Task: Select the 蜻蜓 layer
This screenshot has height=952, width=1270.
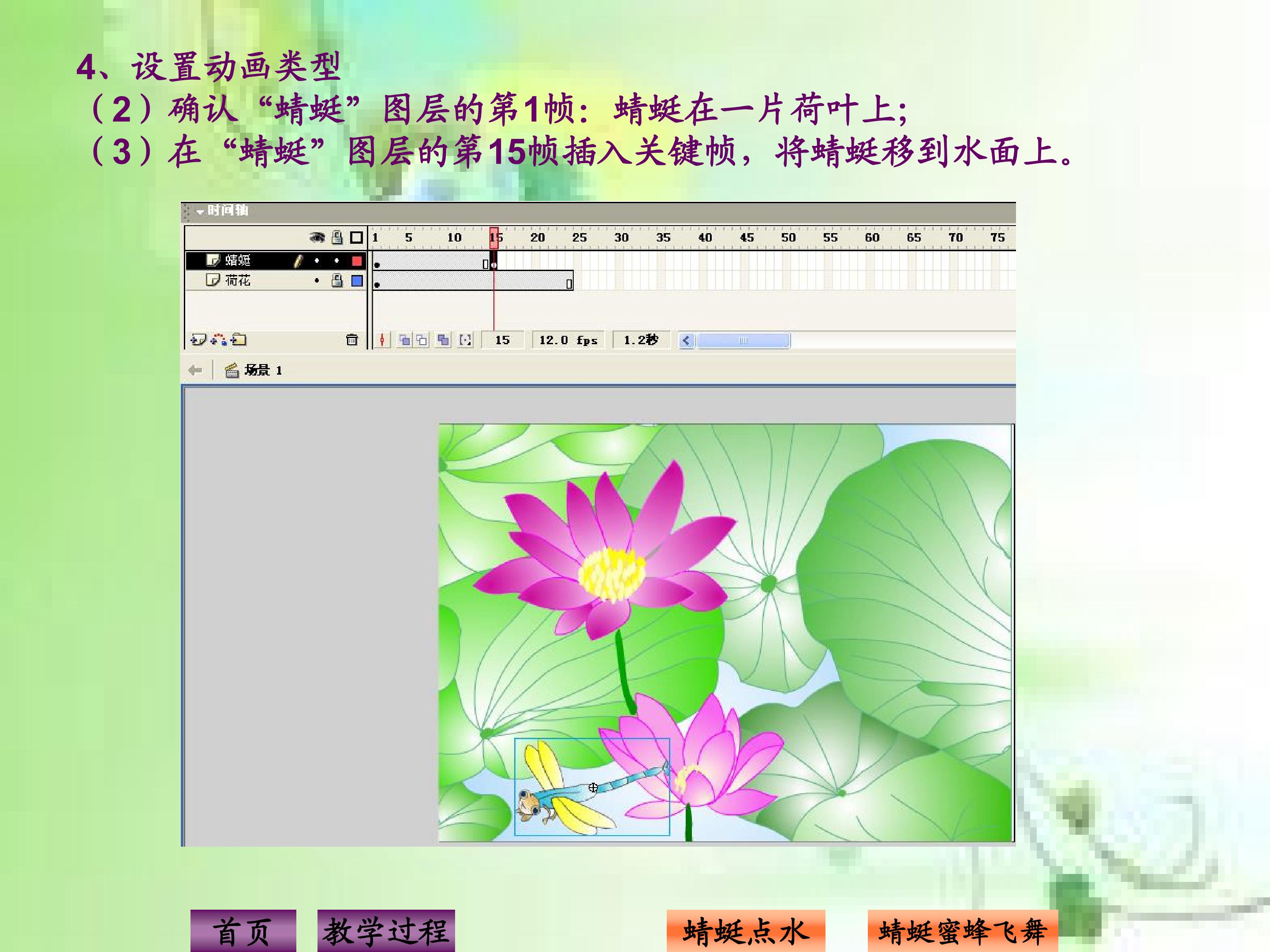Action: [276, 260]
